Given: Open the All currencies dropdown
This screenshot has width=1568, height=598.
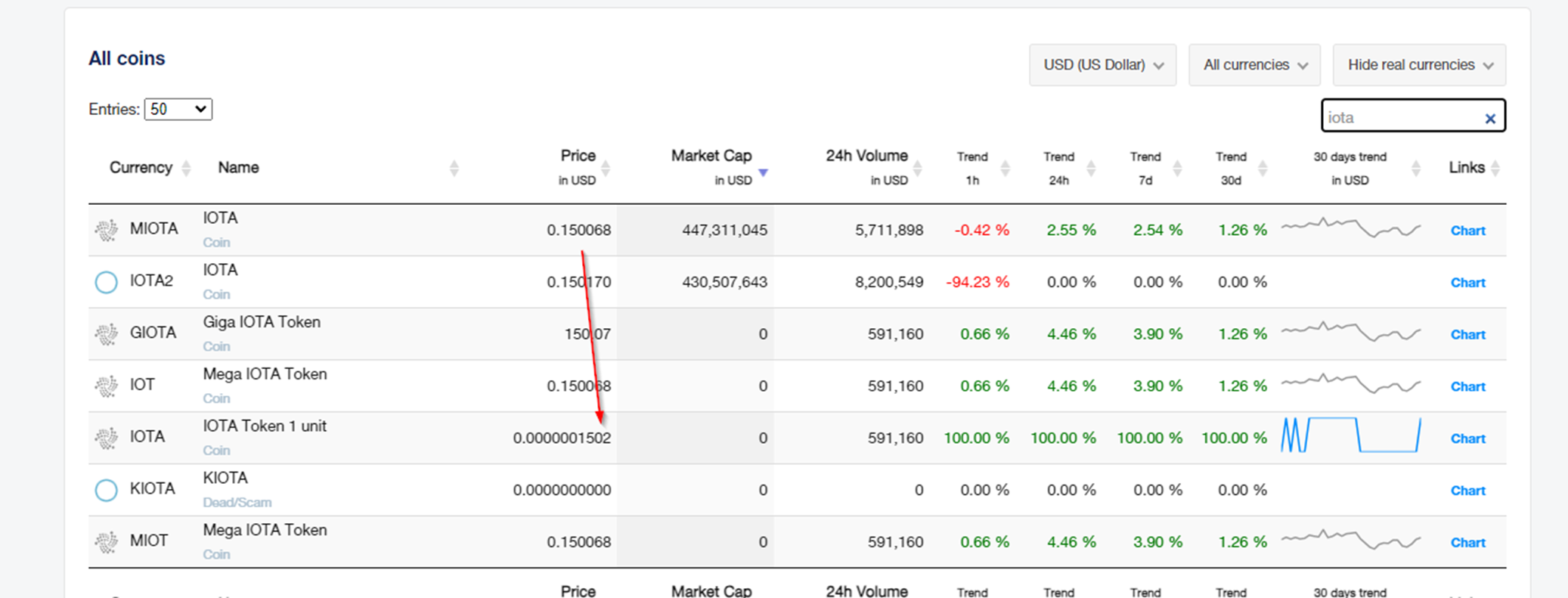Looking at the screenshot, I should 1254,65.
